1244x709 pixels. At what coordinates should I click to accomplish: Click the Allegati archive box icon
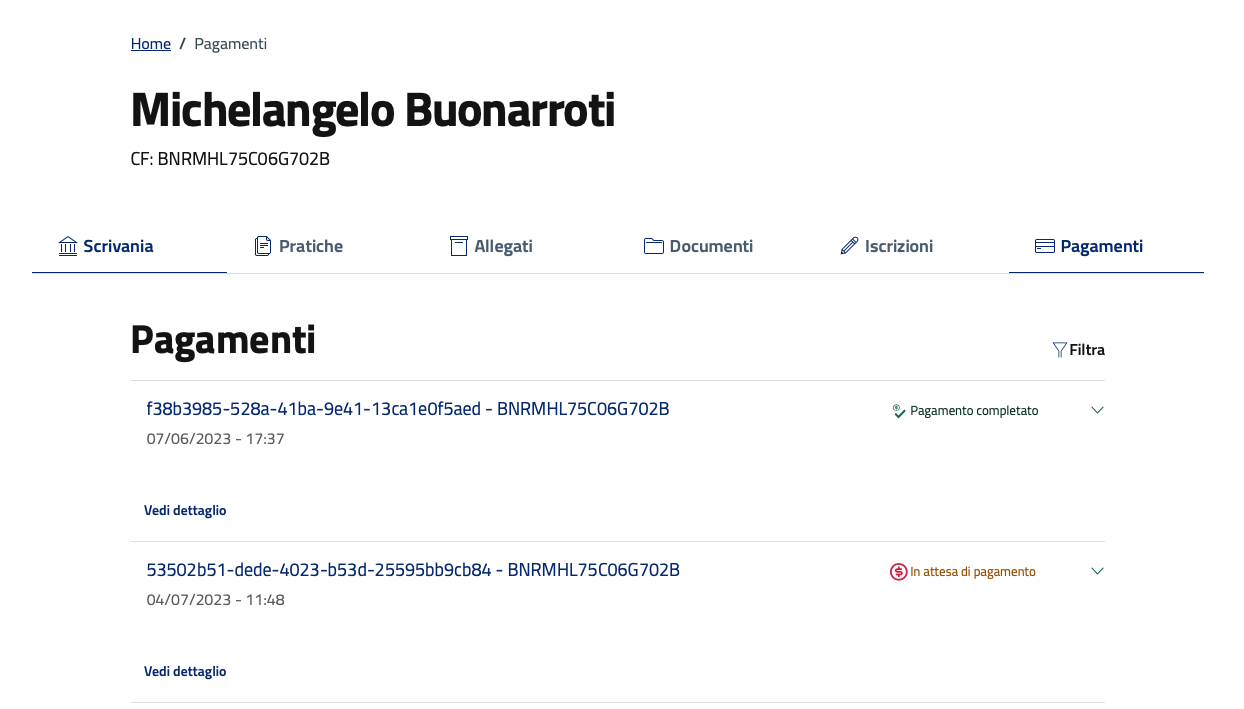click(x=459, y=246)
